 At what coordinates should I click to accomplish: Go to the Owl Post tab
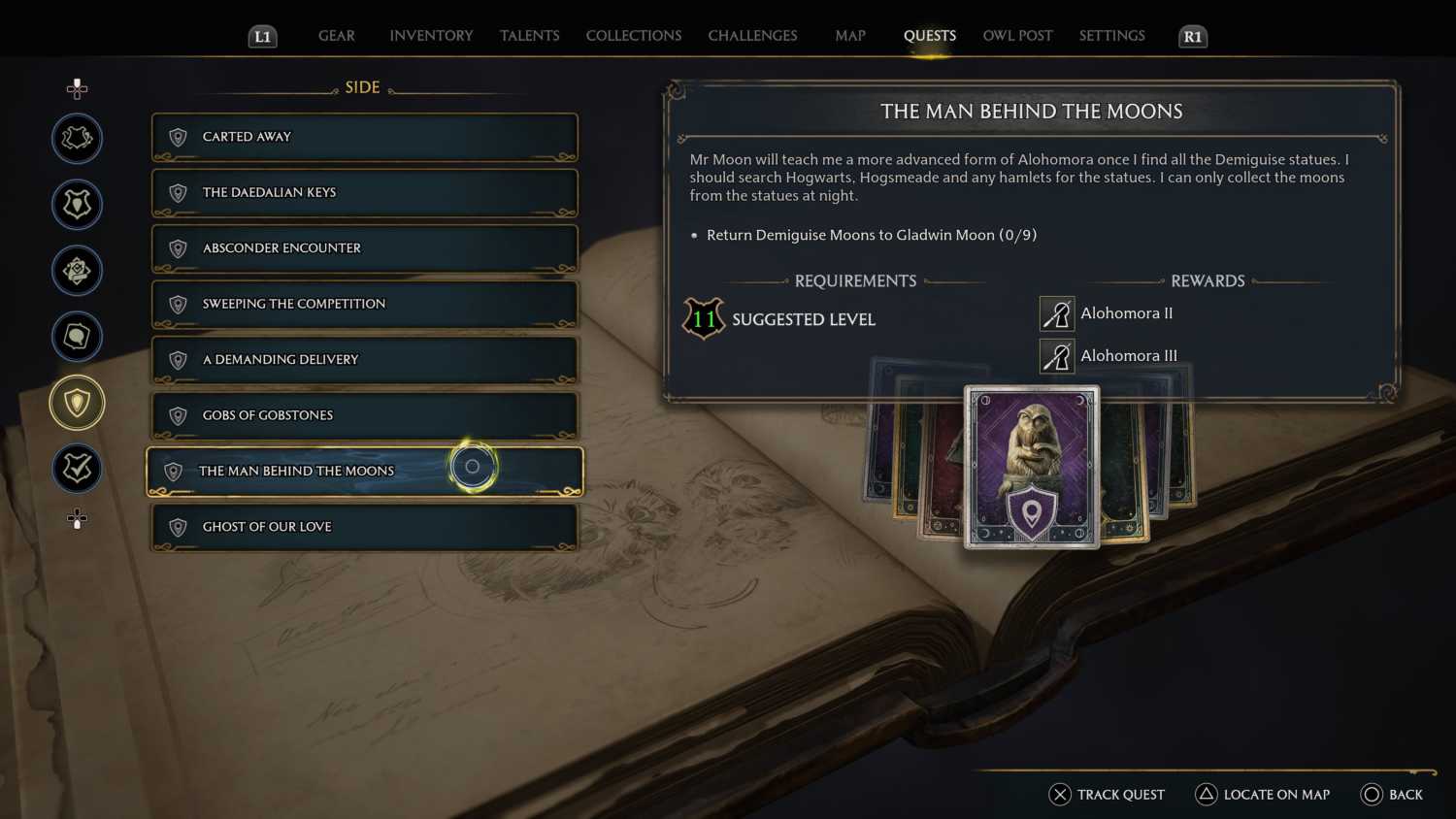[1017, 36]
